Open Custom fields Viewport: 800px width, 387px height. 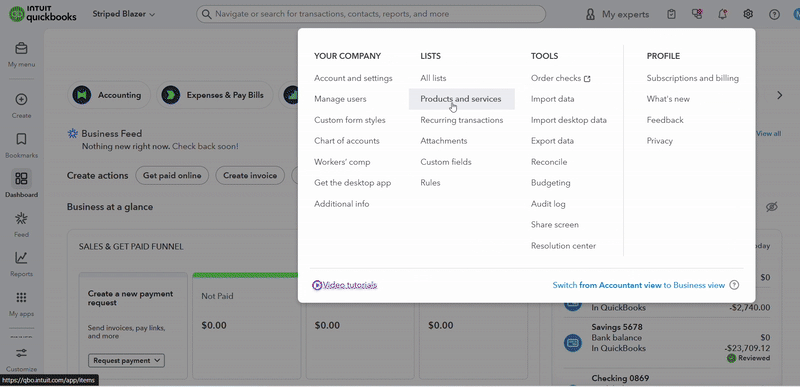point(445,162)
